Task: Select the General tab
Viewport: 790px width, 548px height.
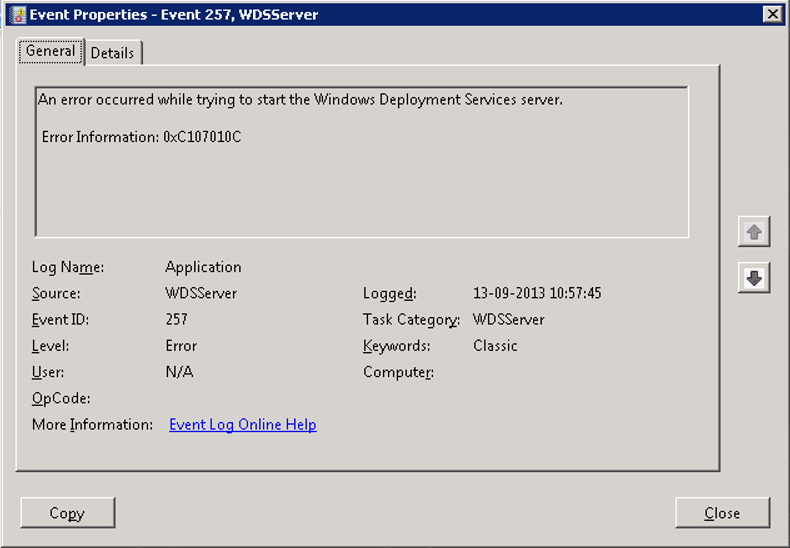Action: [50, 51]
